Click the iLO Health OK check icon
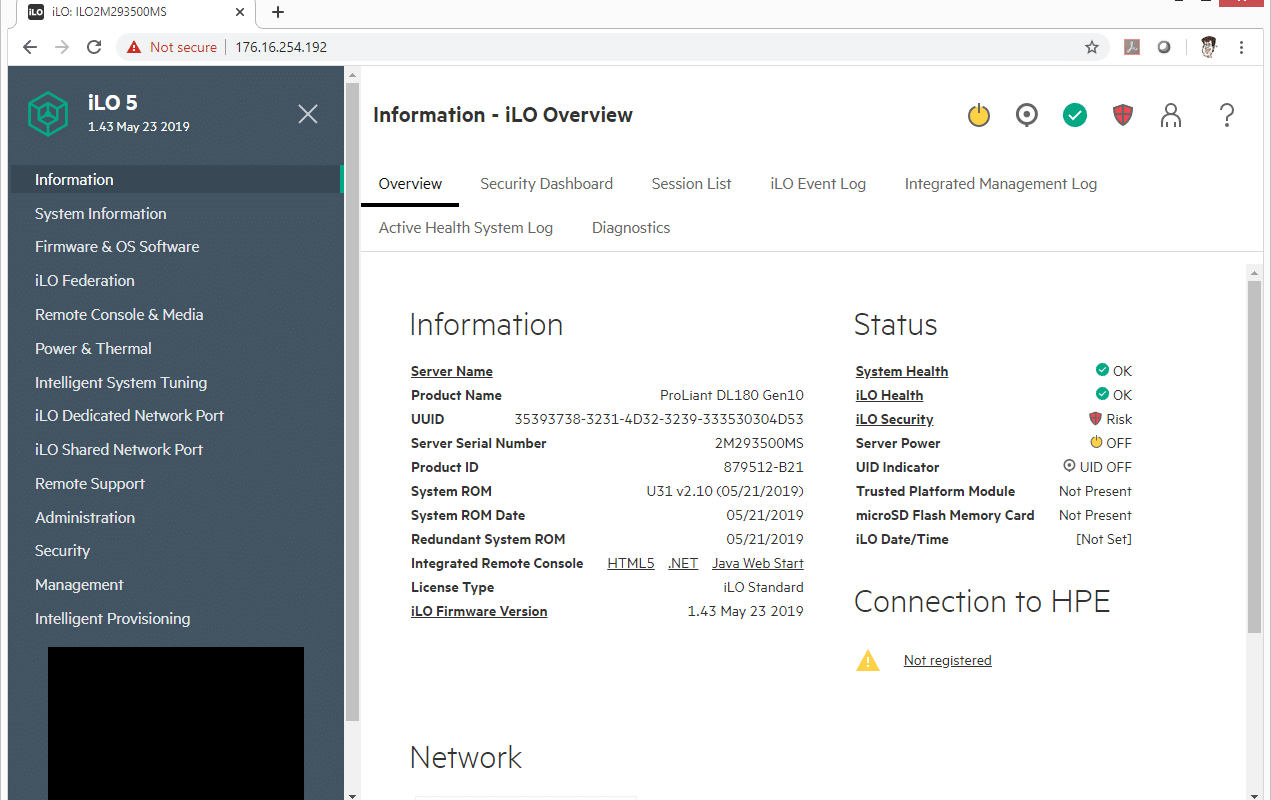The width and height of the screenshot is (1271, 800). tap(1102, 395)
